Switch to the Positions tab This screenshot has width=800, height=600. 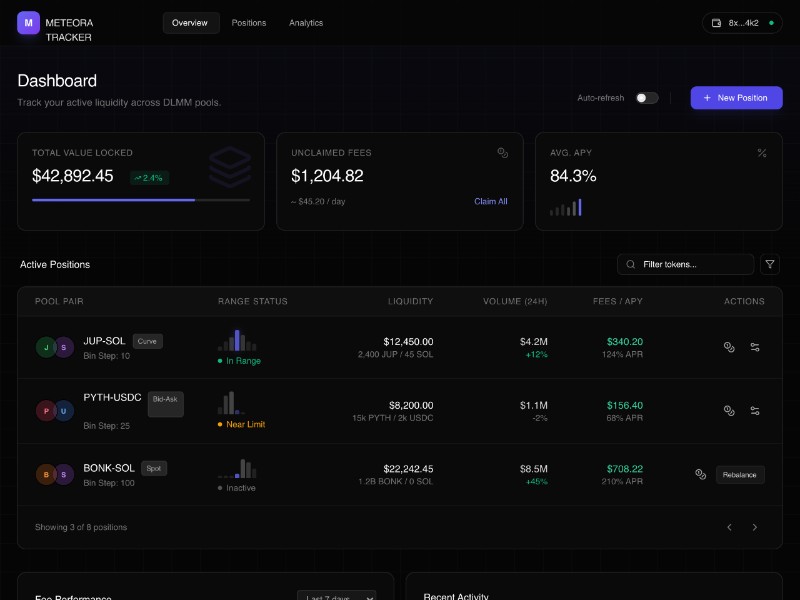[x=248, y=22]
